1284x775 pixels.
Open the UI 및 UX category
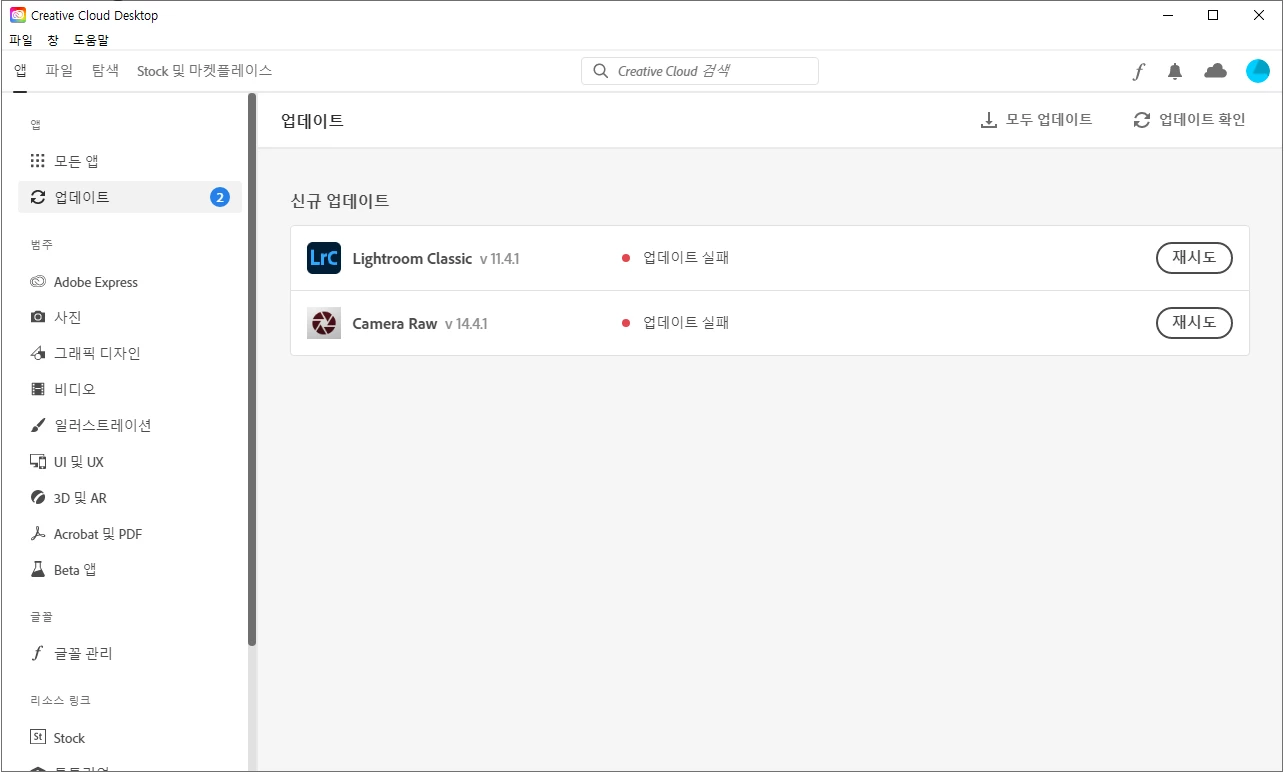[130, 462]
